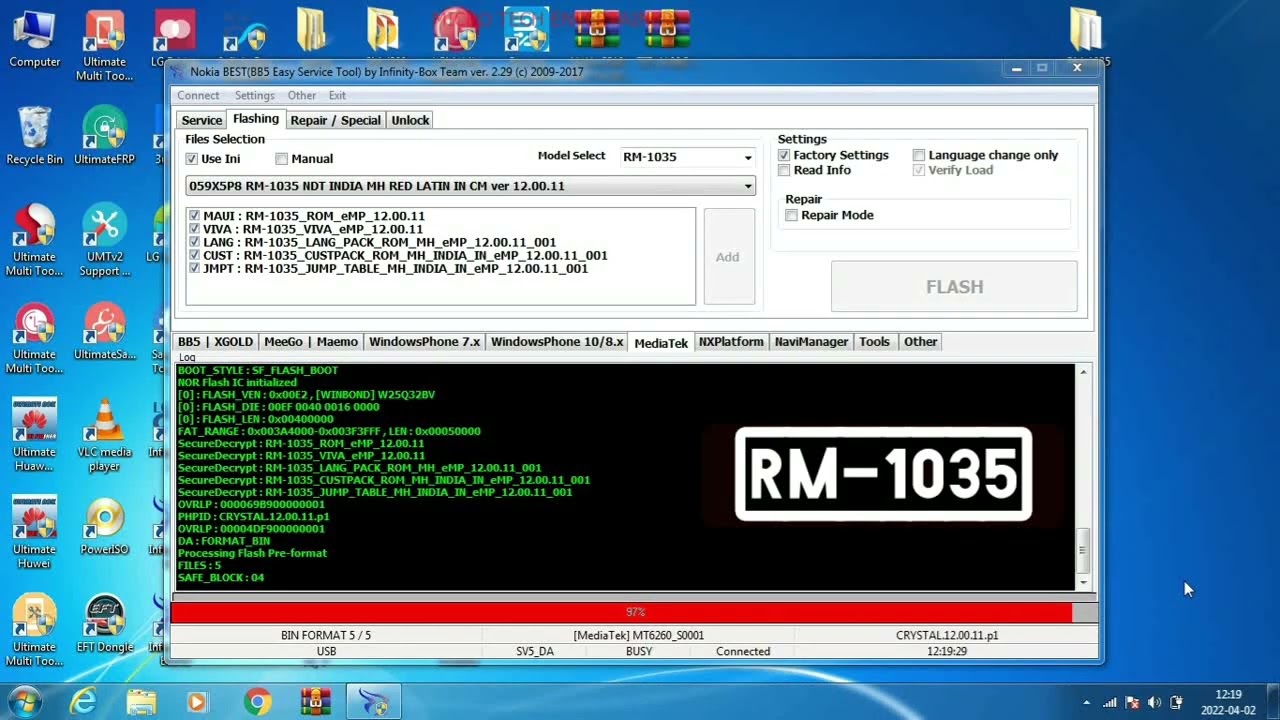Launch Google Chrome from the taskbar
This screenshot has height=720, width=1280.
[x=257, y=702]
